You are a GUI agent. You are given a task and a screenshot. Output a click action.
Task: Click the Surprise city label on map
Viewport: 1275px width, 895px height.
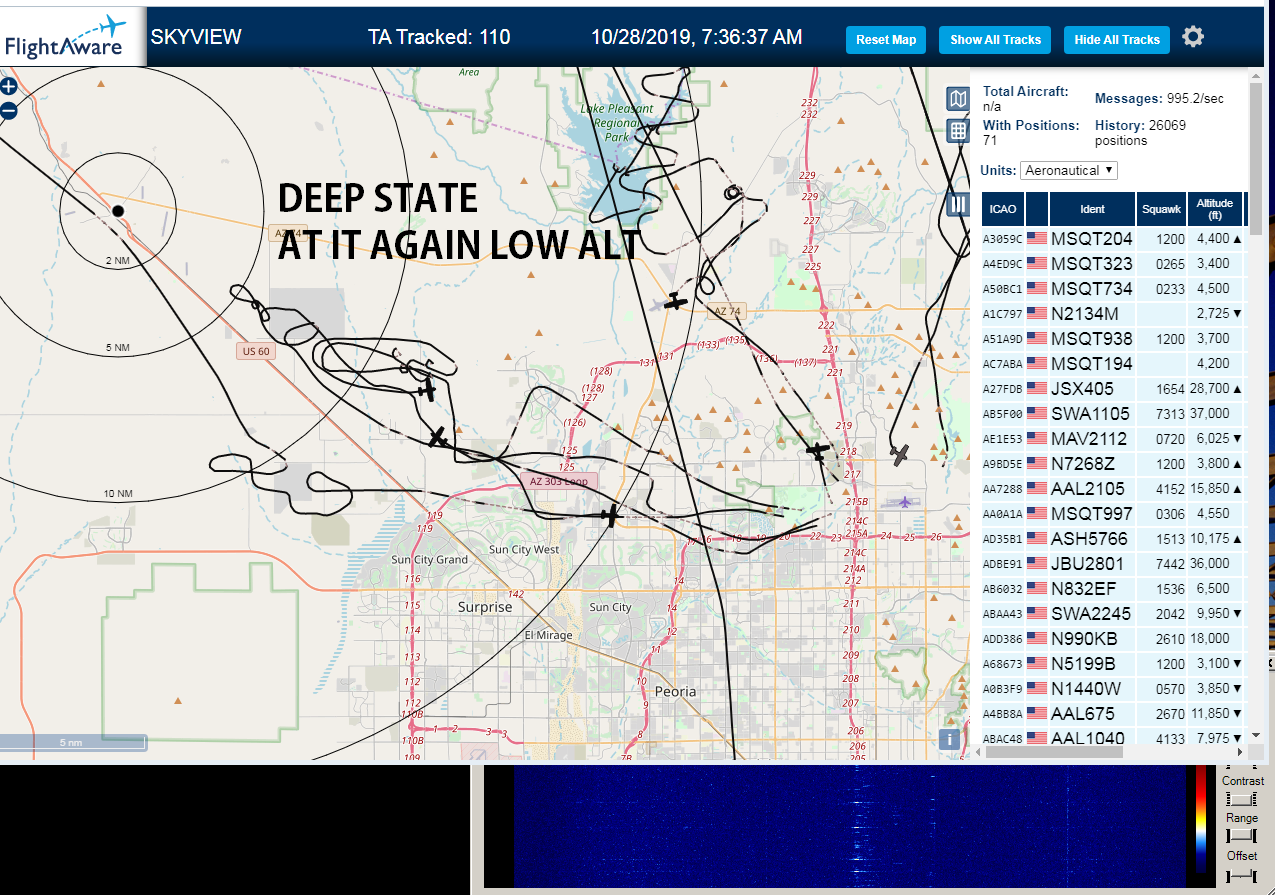click(x=485, y=607)
